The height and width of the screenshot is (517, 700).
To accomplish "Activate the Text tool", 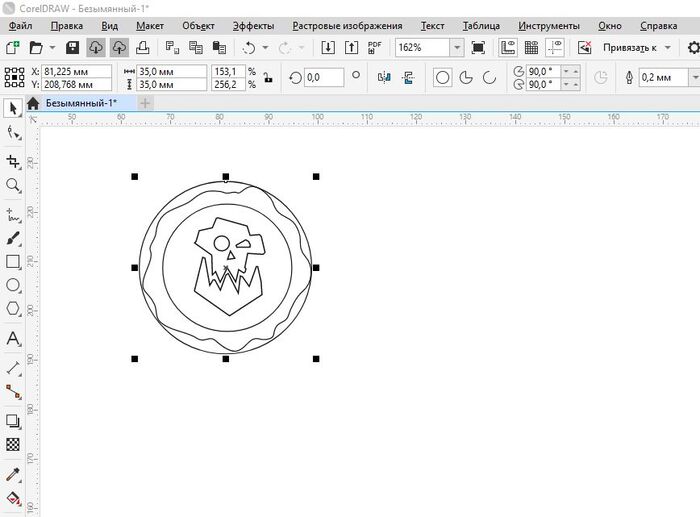I will tap(14, 340).
